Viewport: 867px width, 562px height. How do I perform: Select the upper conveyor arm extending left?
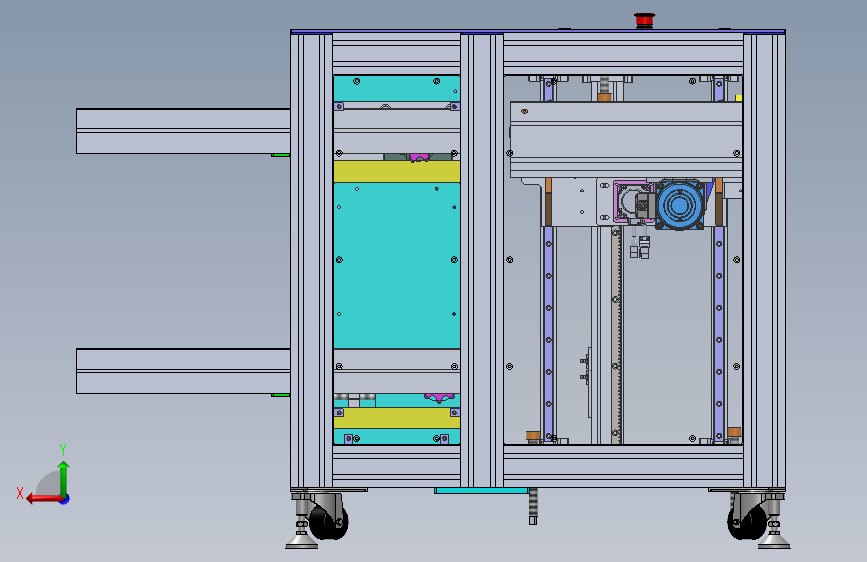(183, 131)
